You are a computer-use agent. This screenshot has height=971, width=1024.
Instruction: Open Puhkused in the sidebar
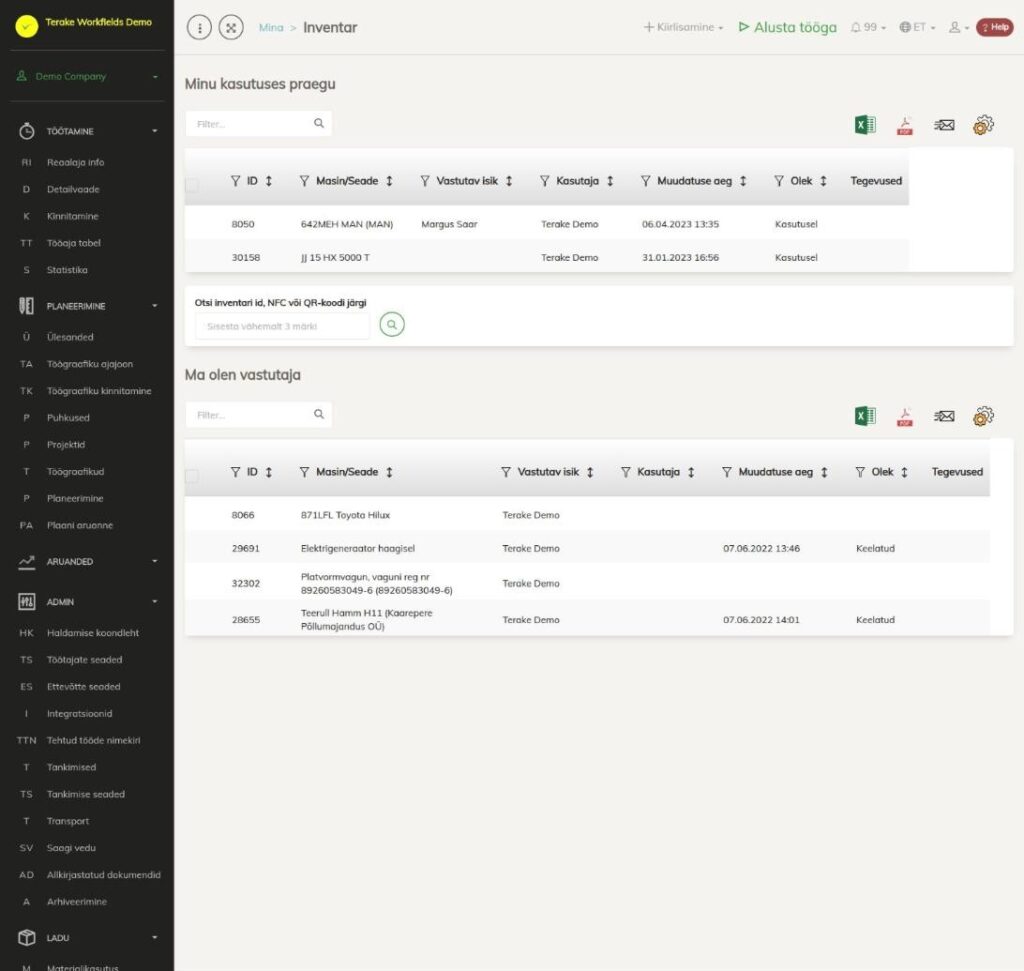[68, 418]
